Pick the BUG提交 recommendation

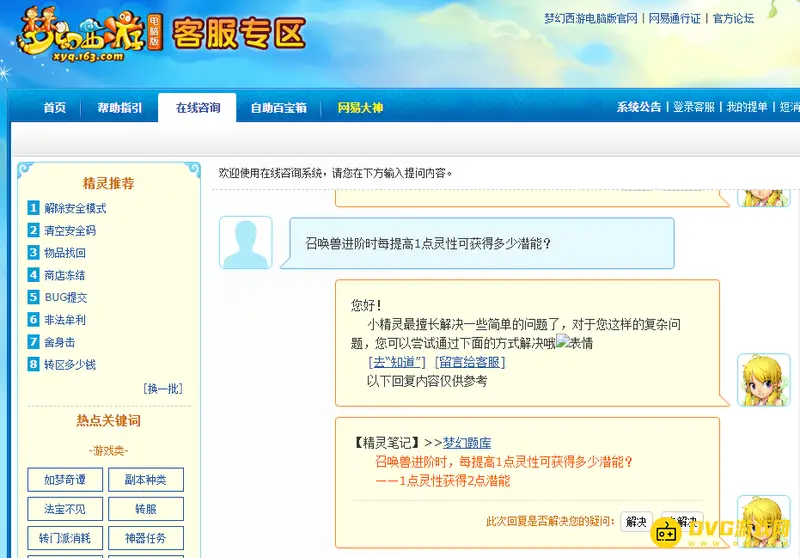pyautogui.click(x=66, y=297)
